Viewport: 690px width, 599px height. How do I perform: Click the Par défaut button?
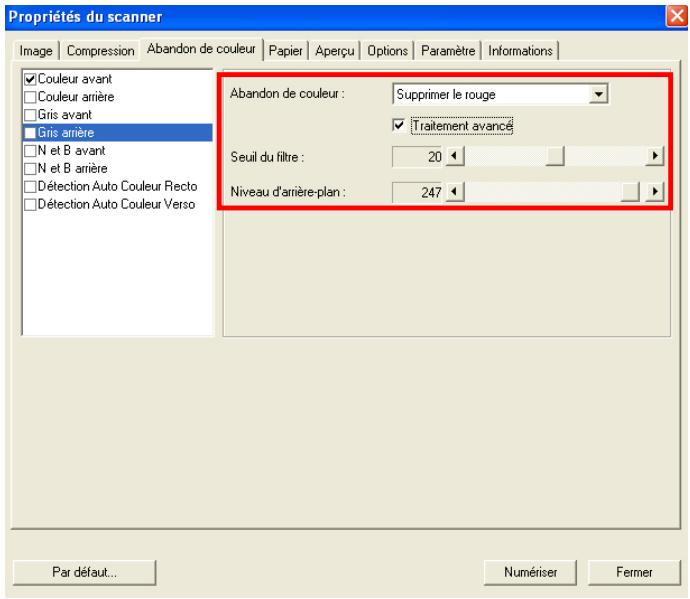click(x=84, y=571)
